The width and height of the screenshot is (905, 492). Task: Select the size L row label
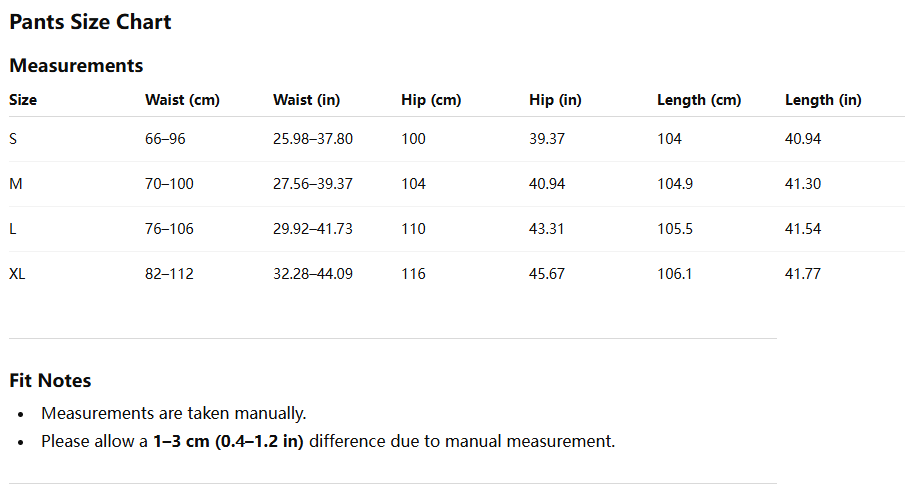[13, 229]
